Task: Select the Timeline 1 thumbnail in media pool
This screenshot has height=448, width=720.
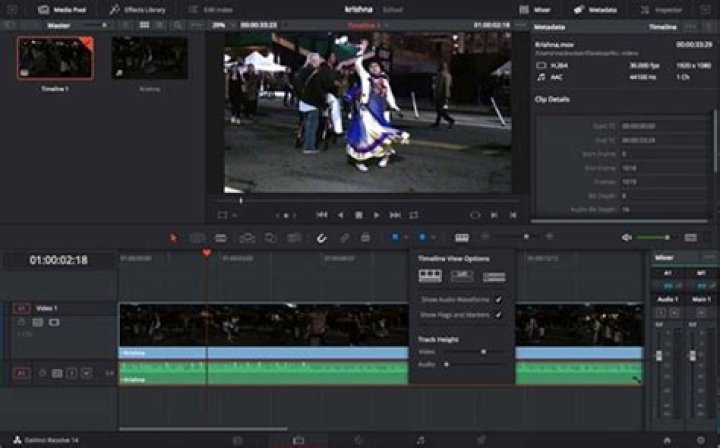Action: (55, 59)
